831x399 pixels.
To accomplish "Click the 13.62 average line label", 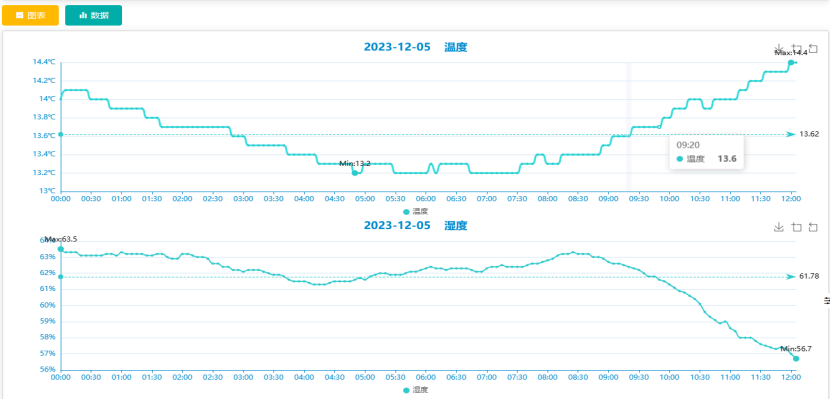I will tap(809, 135).
